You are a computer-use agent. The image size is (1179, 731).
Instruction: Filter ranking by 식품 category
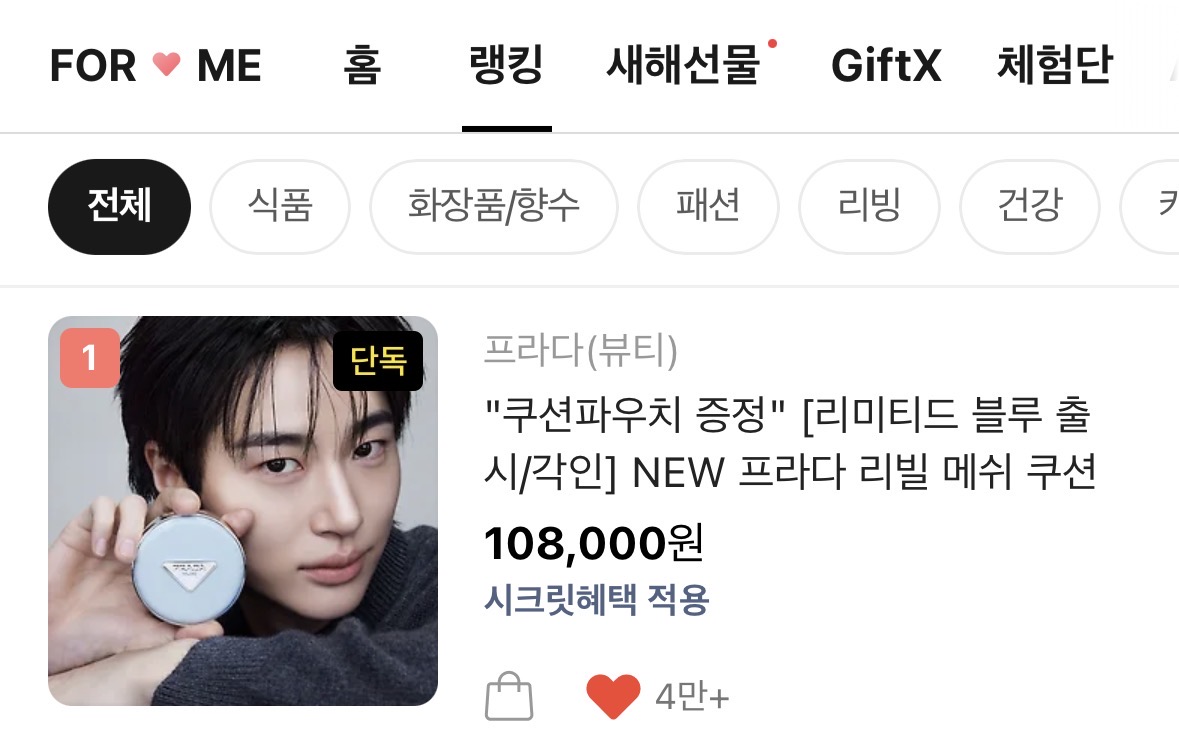[x=280, y=207]
